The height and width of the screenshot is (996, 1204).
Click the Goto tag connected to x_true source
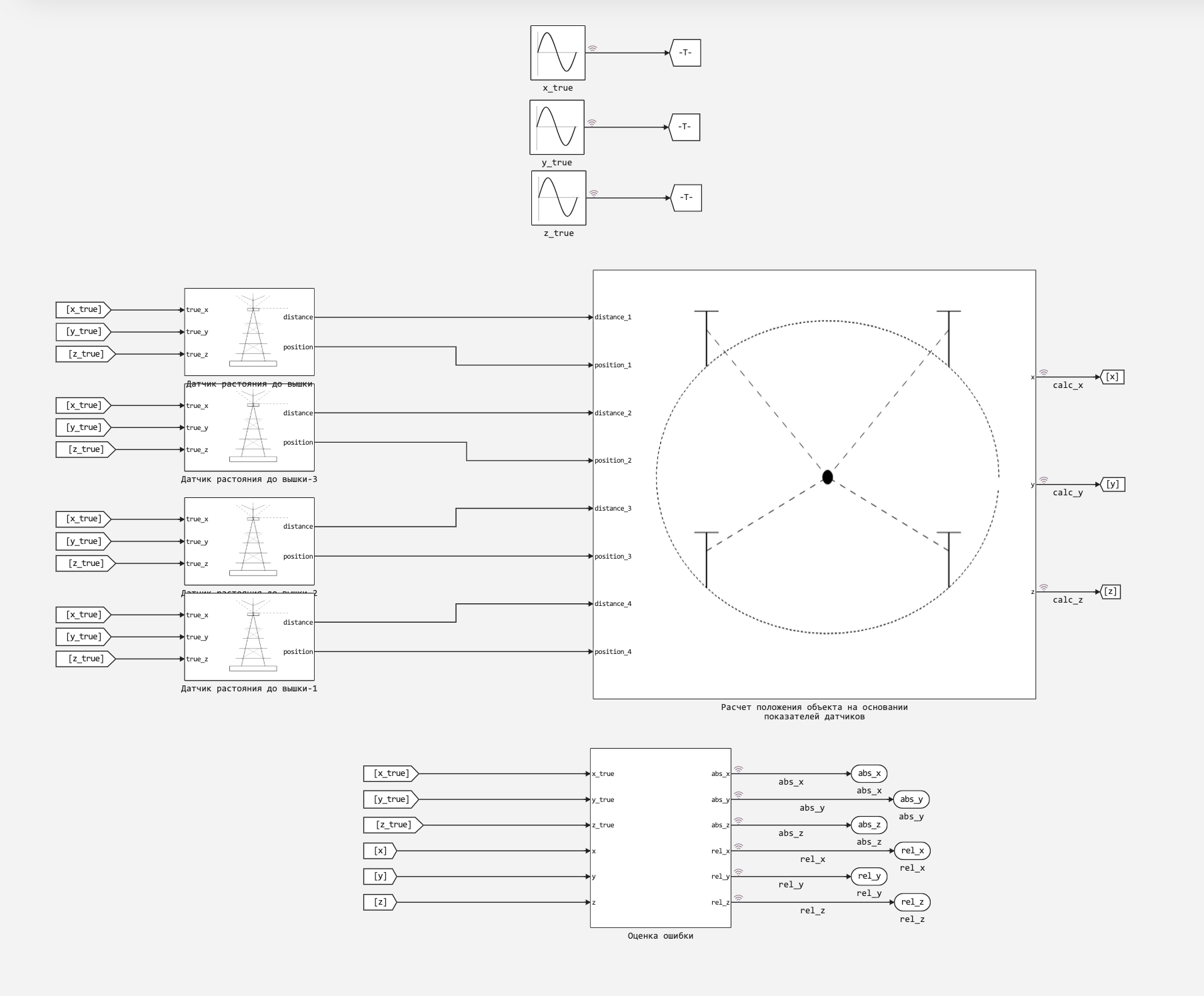click(x=685, y=53)
